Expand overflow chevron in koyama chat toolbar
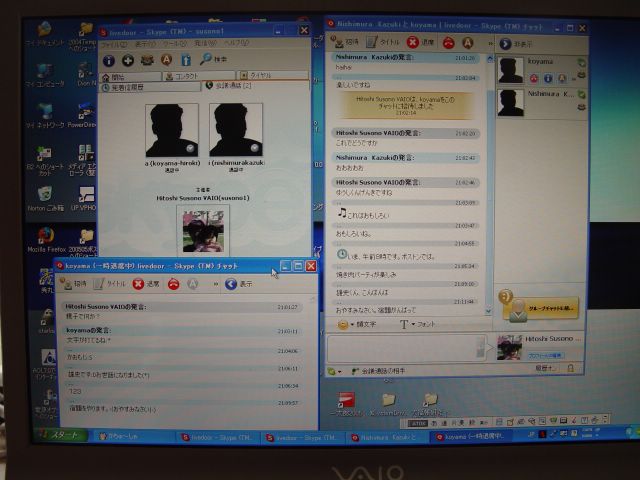Image resolution: width=640 pixels, height=480 pixels. (x=216, y=284)
